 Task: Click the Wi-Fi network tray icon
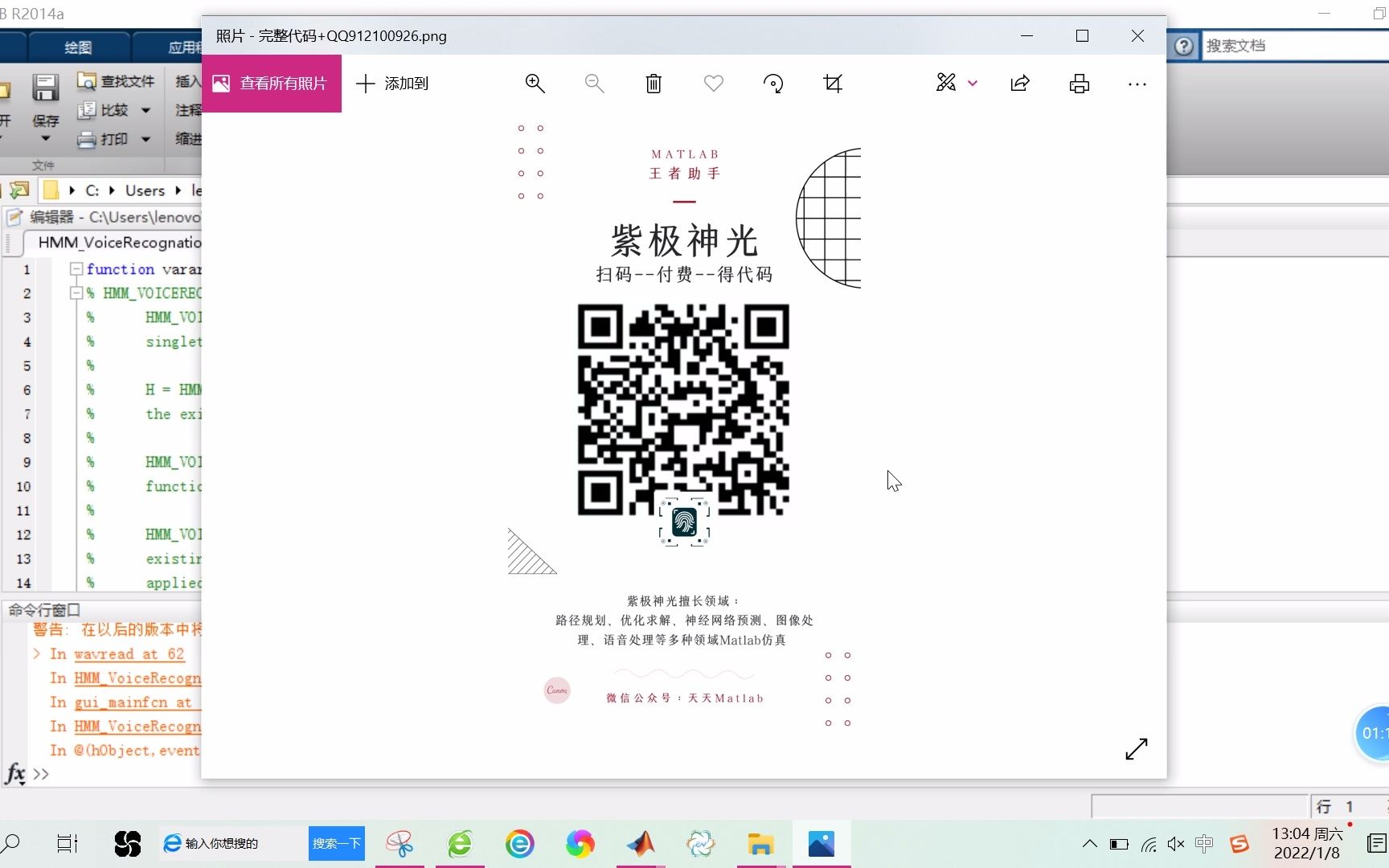(1149, 844)
